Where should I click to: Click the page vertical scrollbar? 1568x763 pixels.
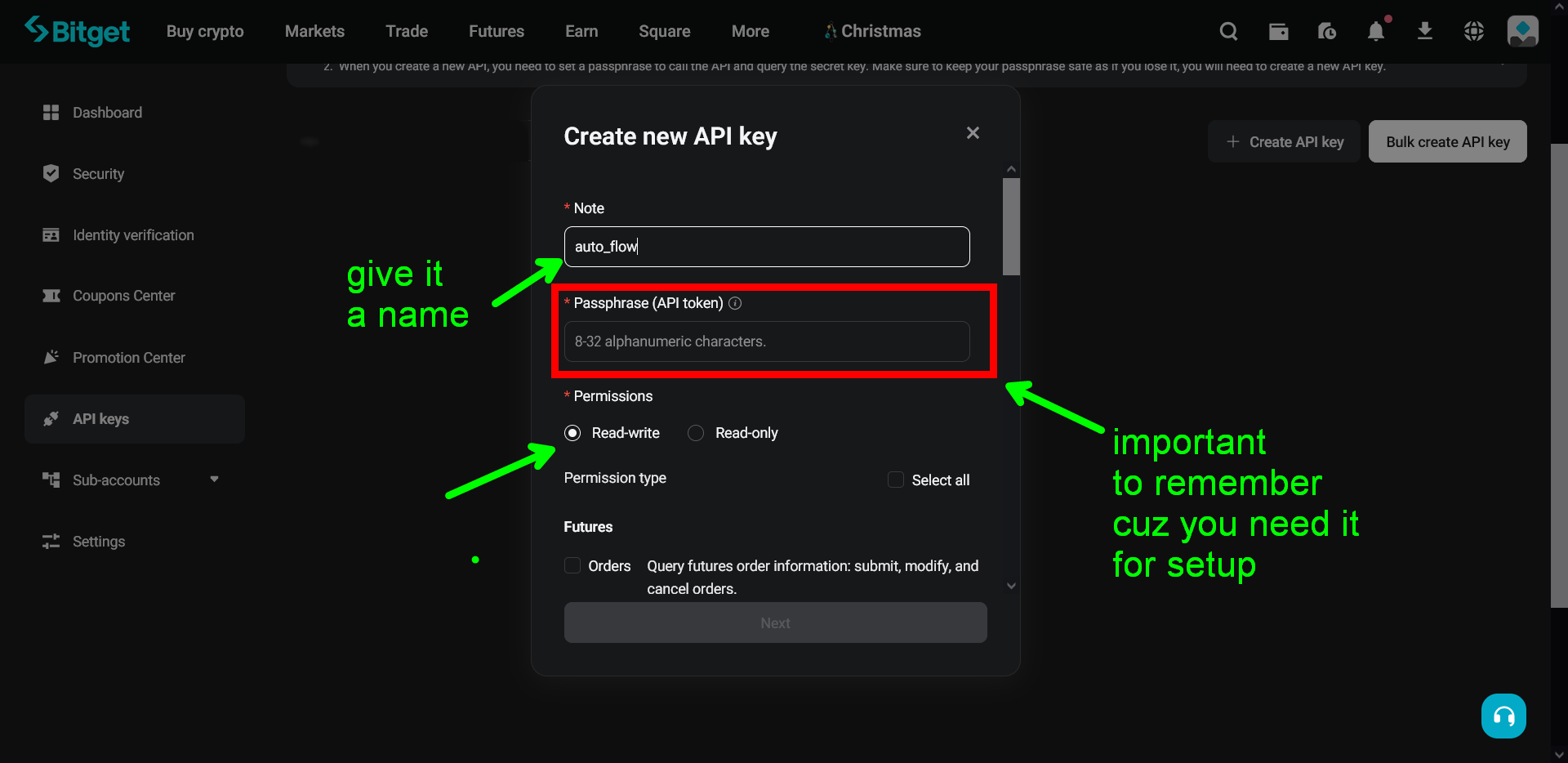tap(1559, 376)
